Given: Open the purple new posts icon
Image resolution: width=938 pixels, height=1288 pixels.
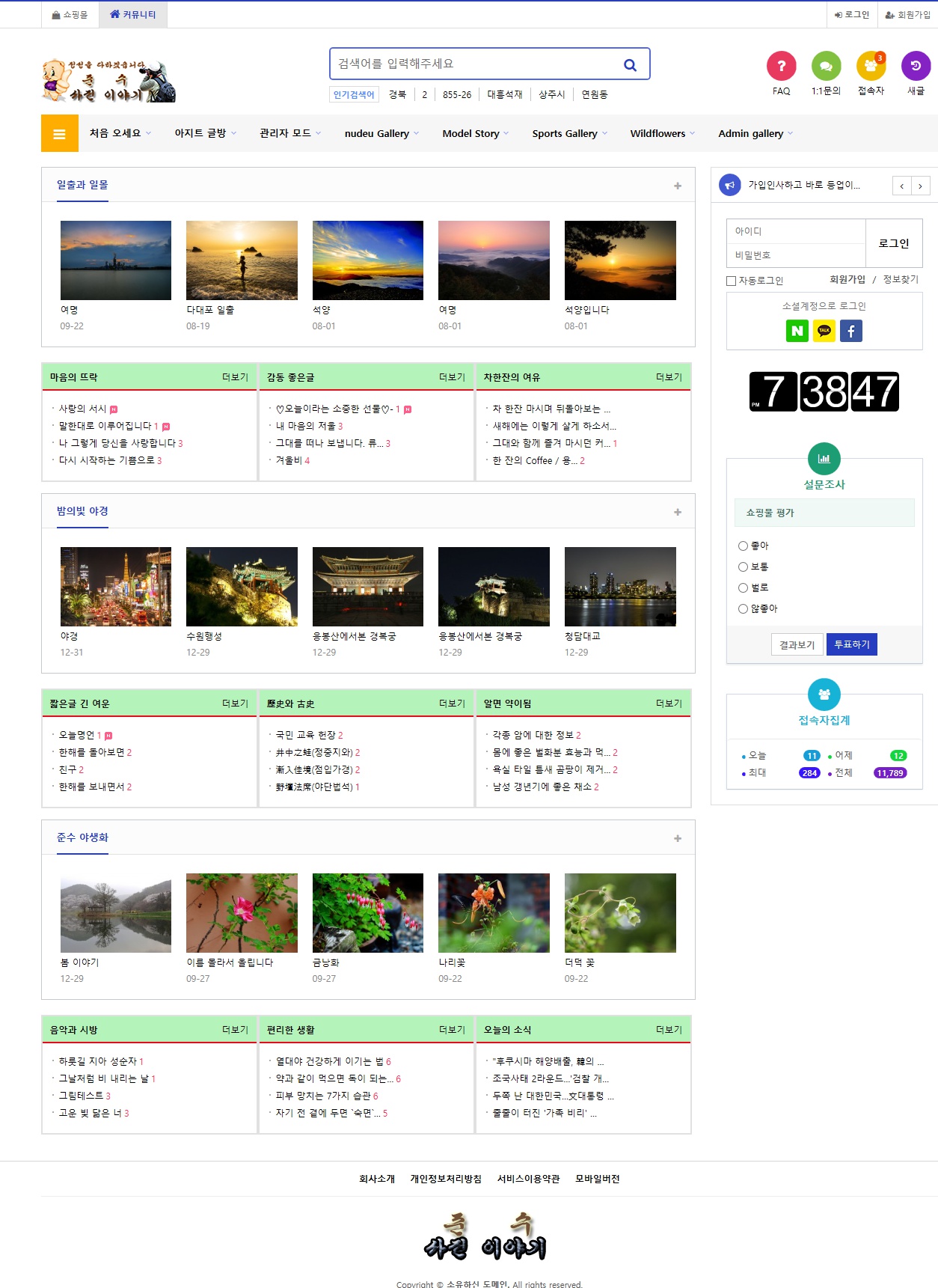Looking at the screenshot, I should (916, 66).
